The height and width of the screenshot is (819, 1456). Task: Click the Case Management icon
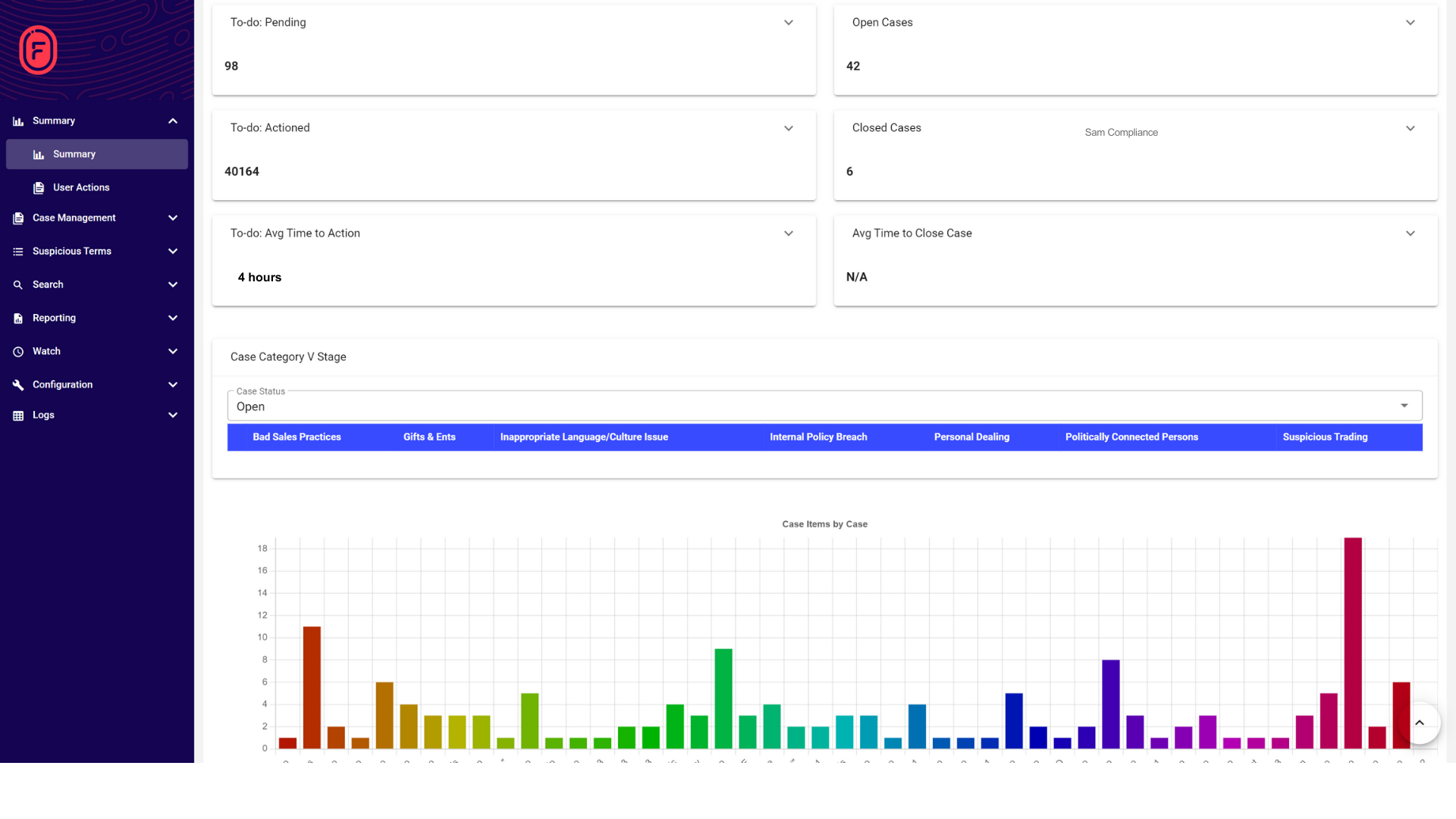18,218
